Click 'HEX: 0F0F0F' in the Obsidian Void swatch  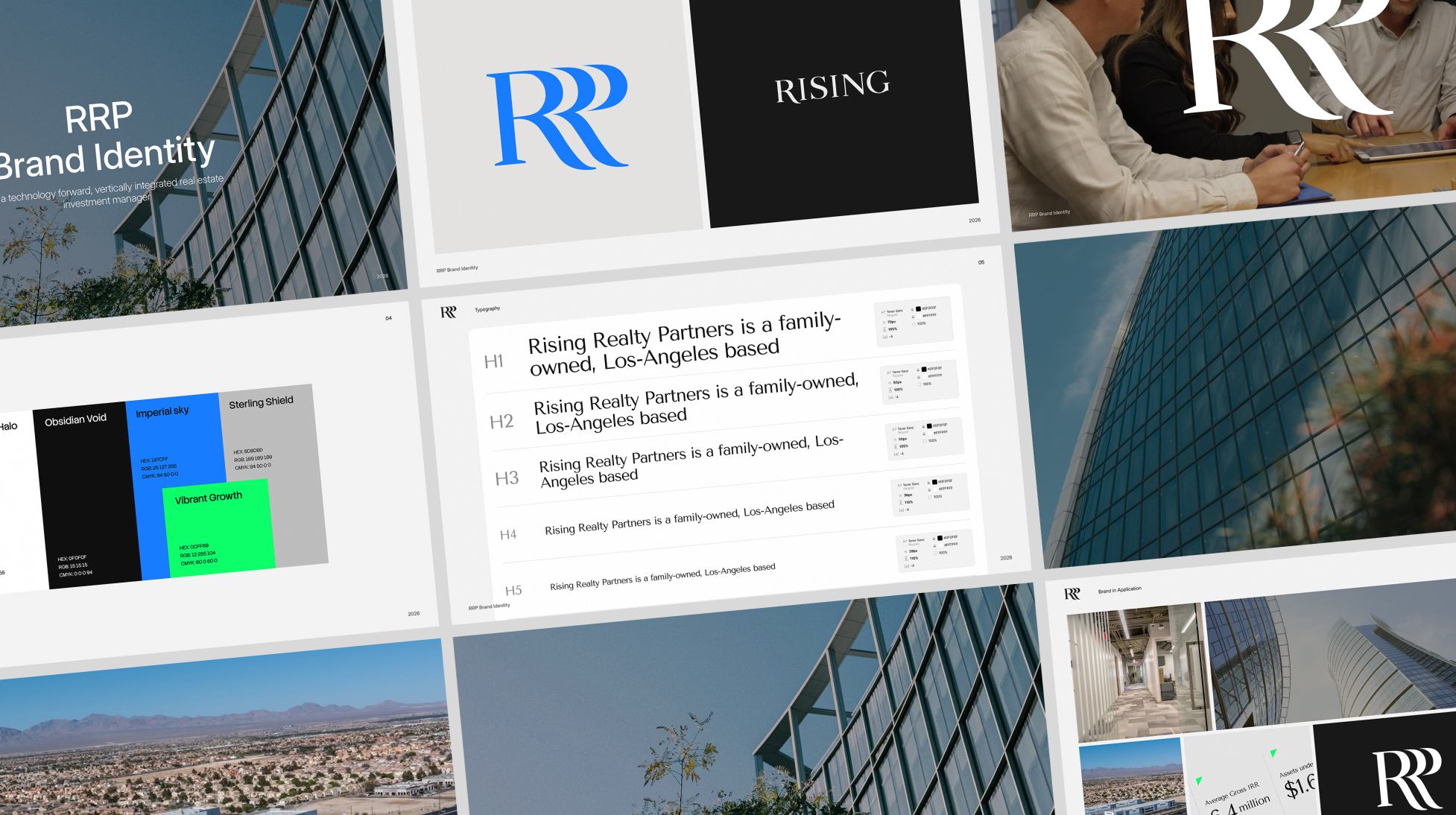(72, 558)
